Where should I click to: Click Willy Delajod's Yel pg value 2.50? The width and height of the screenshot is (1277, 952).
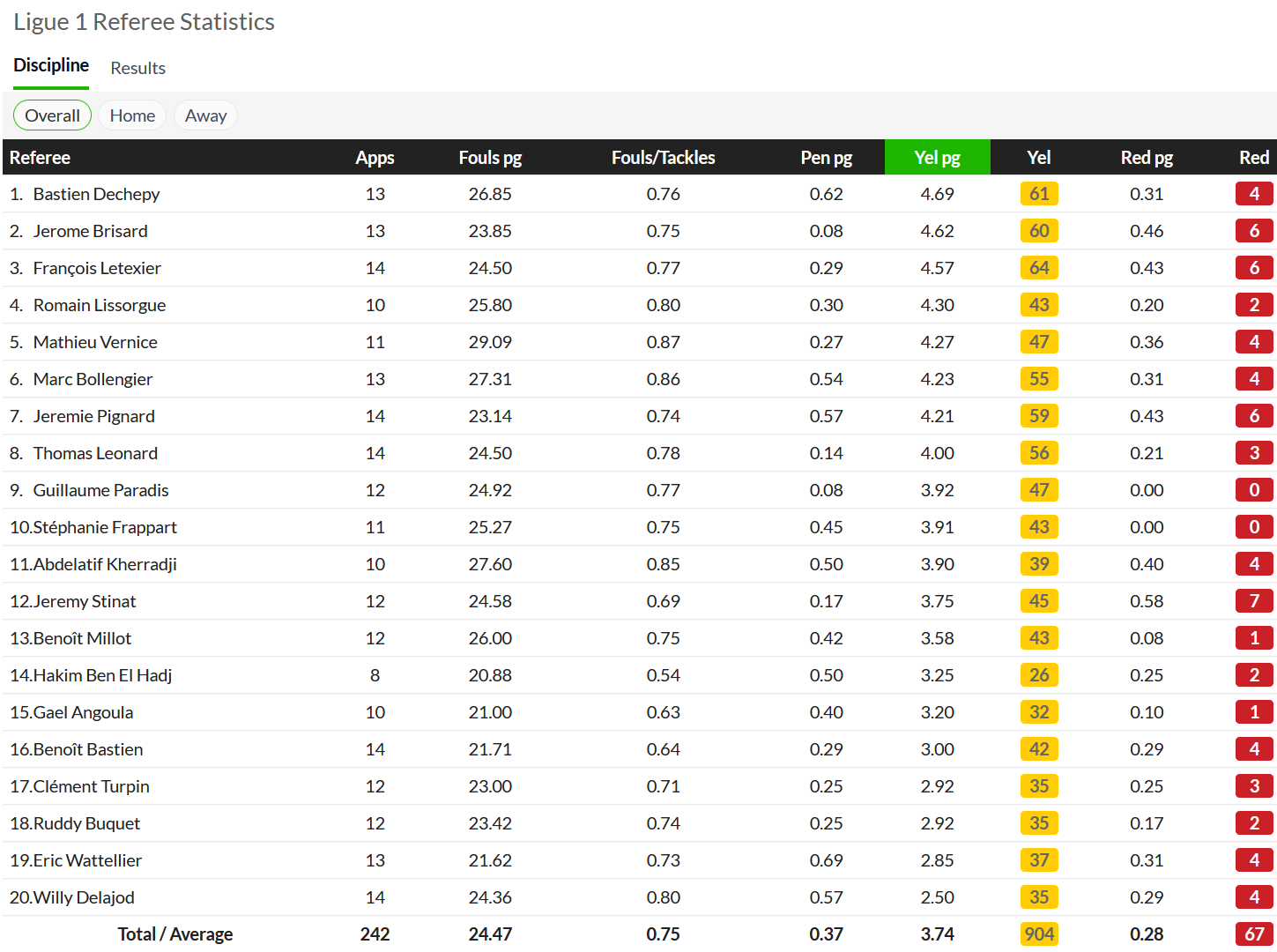pos(937,897)
